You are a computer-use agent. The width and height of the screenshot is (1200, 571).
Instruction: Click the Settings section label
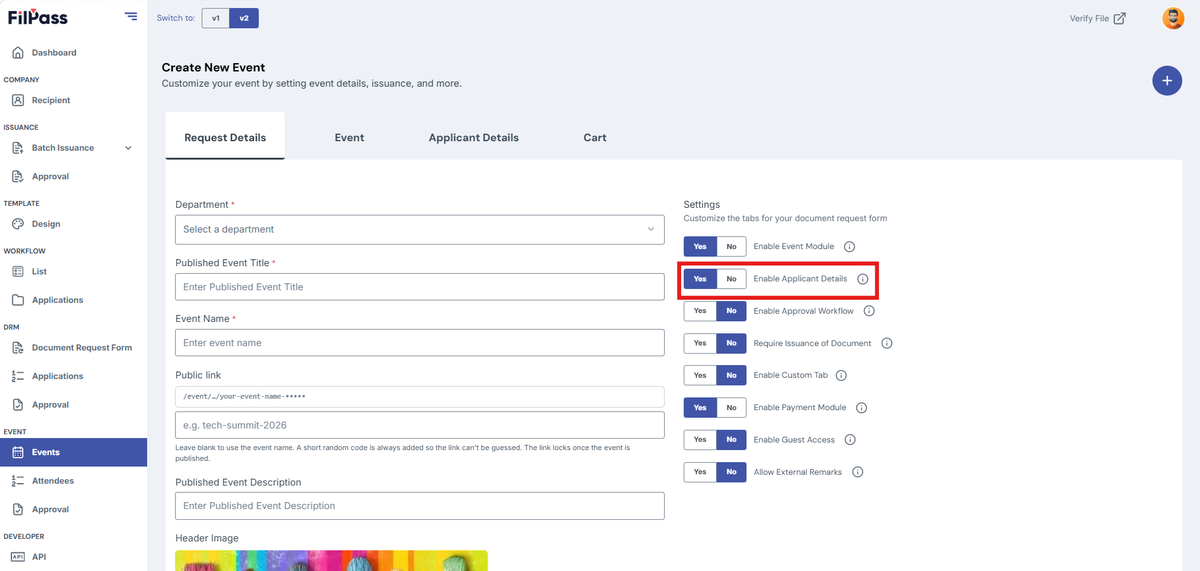tap(702, 204)
